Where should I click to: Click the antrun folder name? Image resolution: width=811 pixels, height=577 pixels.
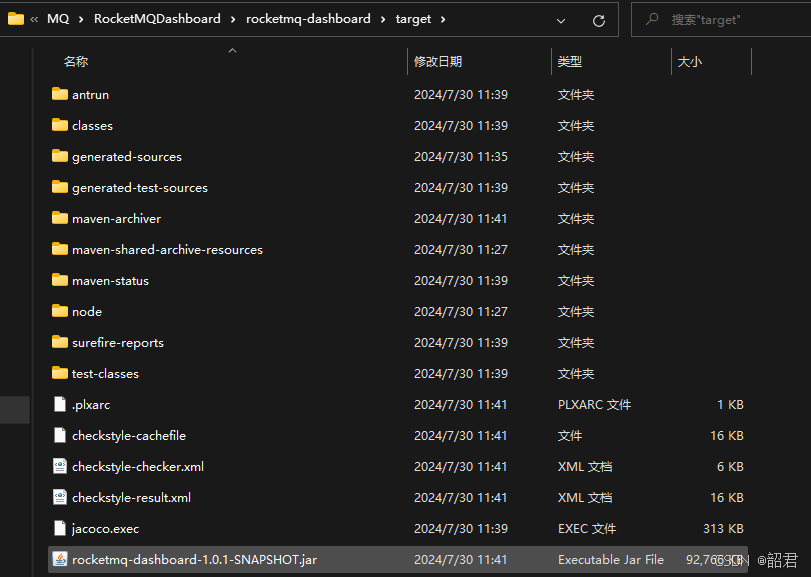tap(91, 95)
